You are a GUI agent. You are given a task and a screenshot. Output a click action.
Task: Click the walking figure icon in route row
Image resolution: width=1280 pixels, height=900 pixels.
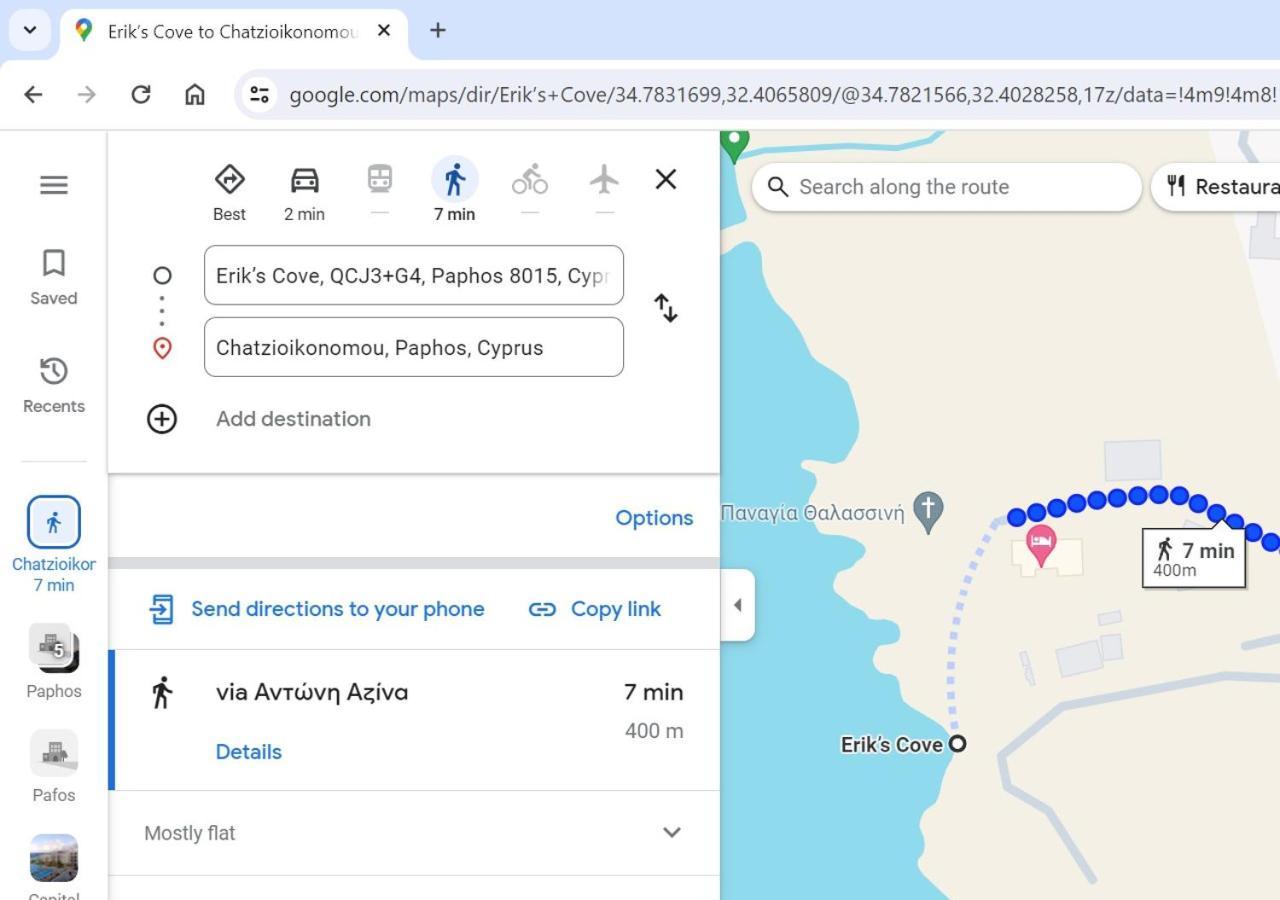(161, 692)
